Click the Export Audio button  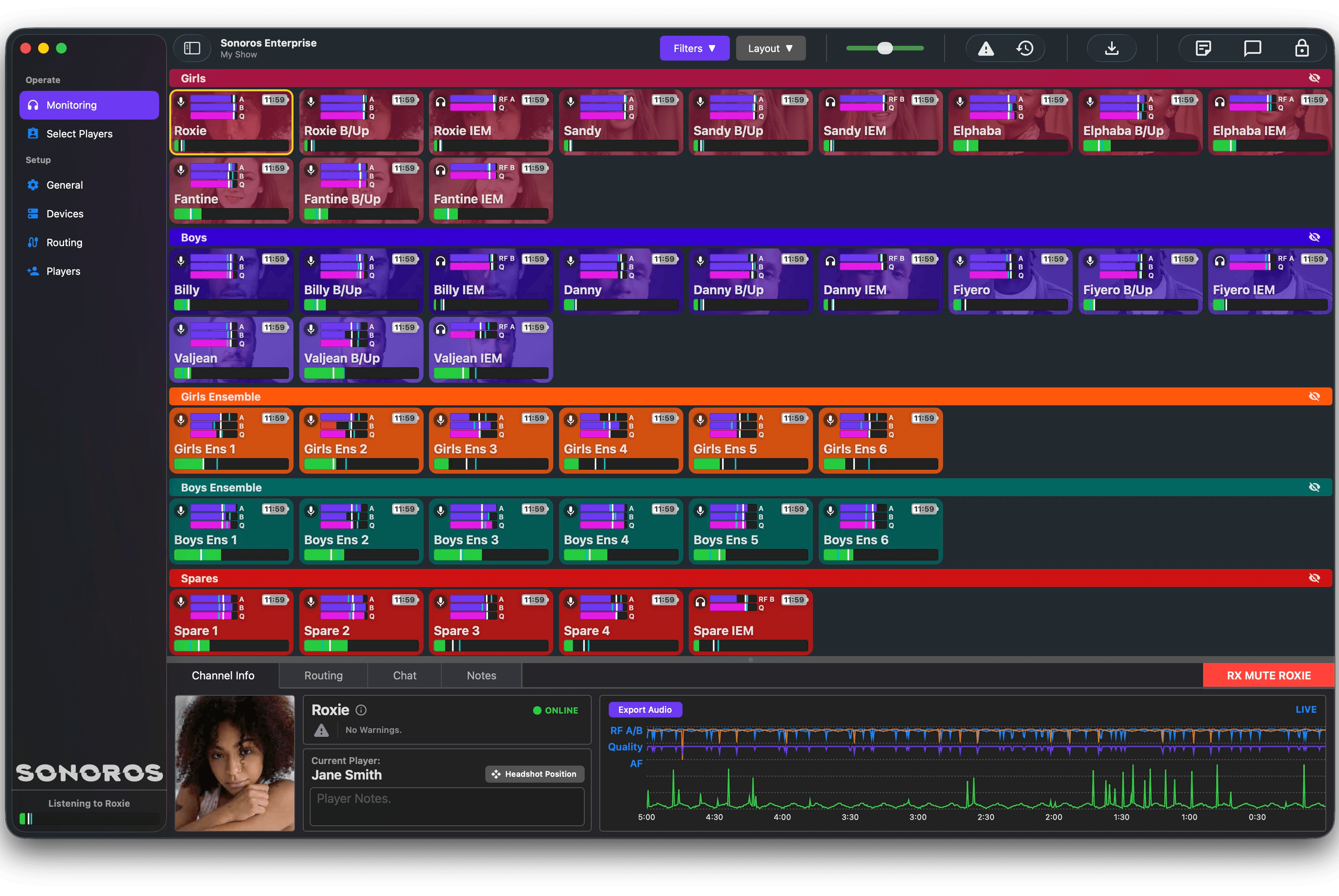tap(644, 710)
